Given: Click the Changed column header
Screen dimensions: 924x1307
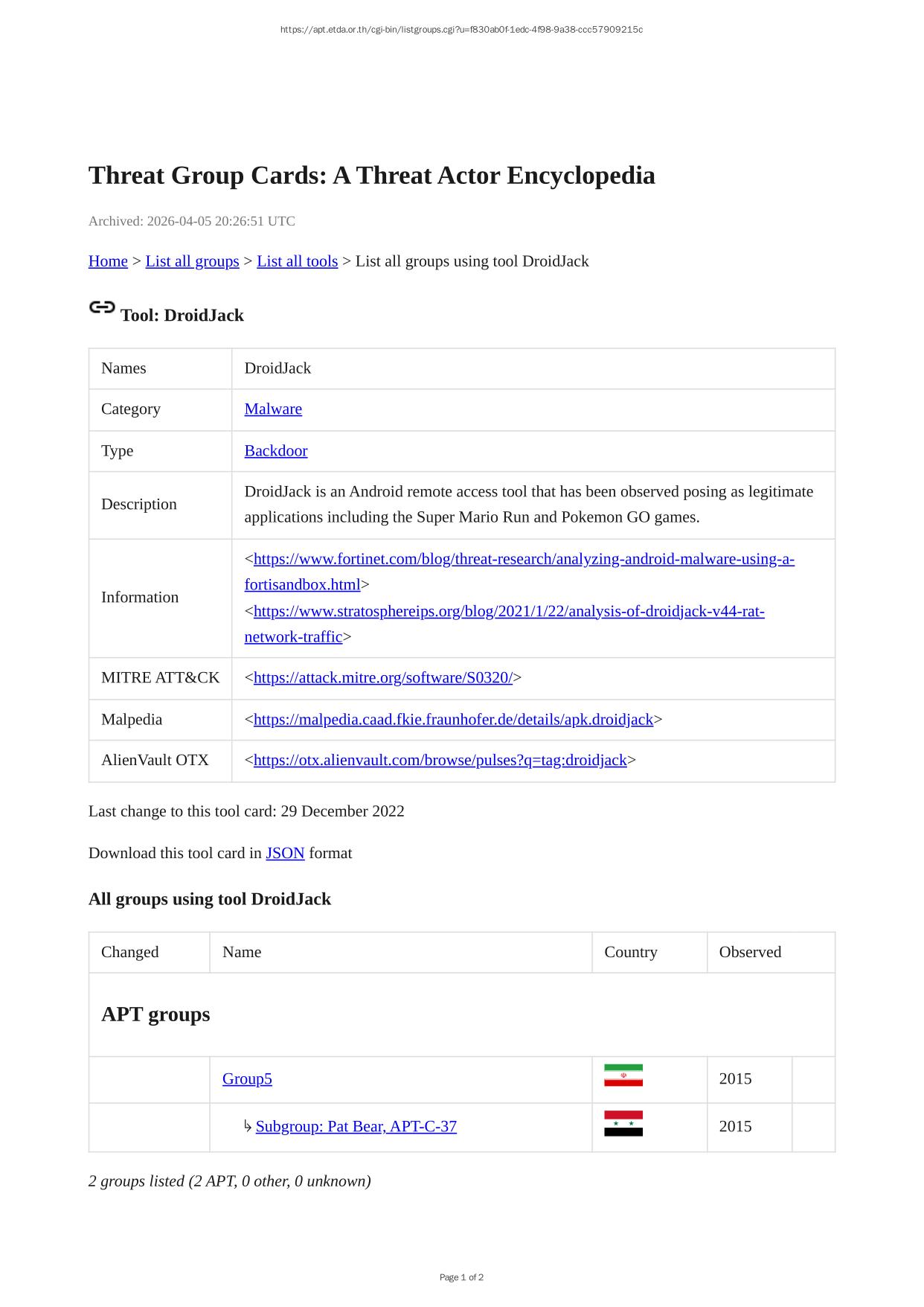Looking at the screenshot, I should point(130,953).
